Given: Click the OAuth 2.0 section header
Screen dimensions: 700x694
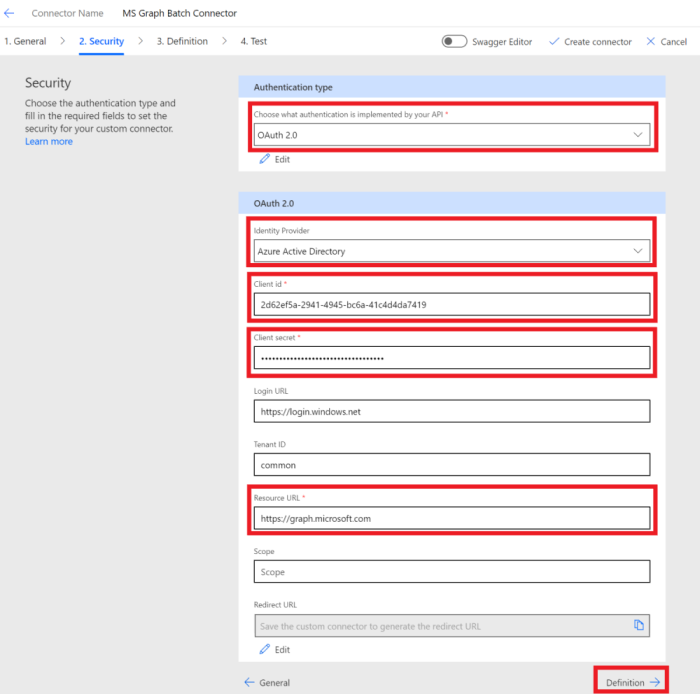Looking at the screenshot, I should point(452,203).
